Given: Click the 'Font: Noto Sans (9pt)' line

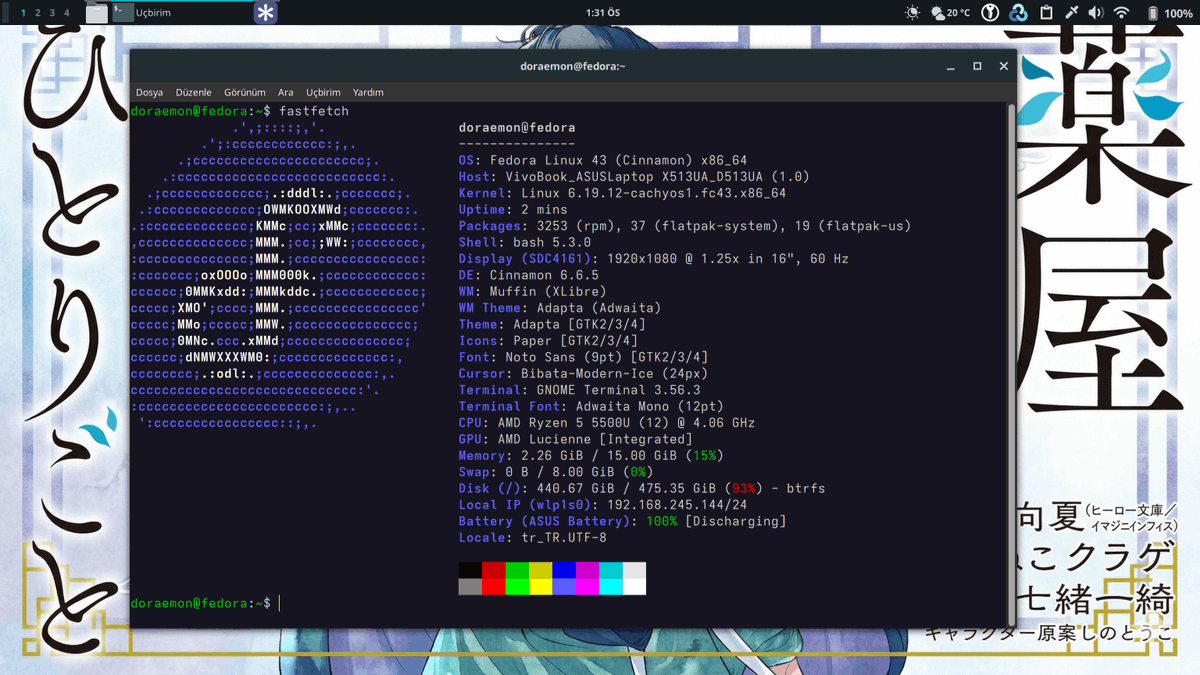Looking at the screenshot, I should [x=584, y=357].
